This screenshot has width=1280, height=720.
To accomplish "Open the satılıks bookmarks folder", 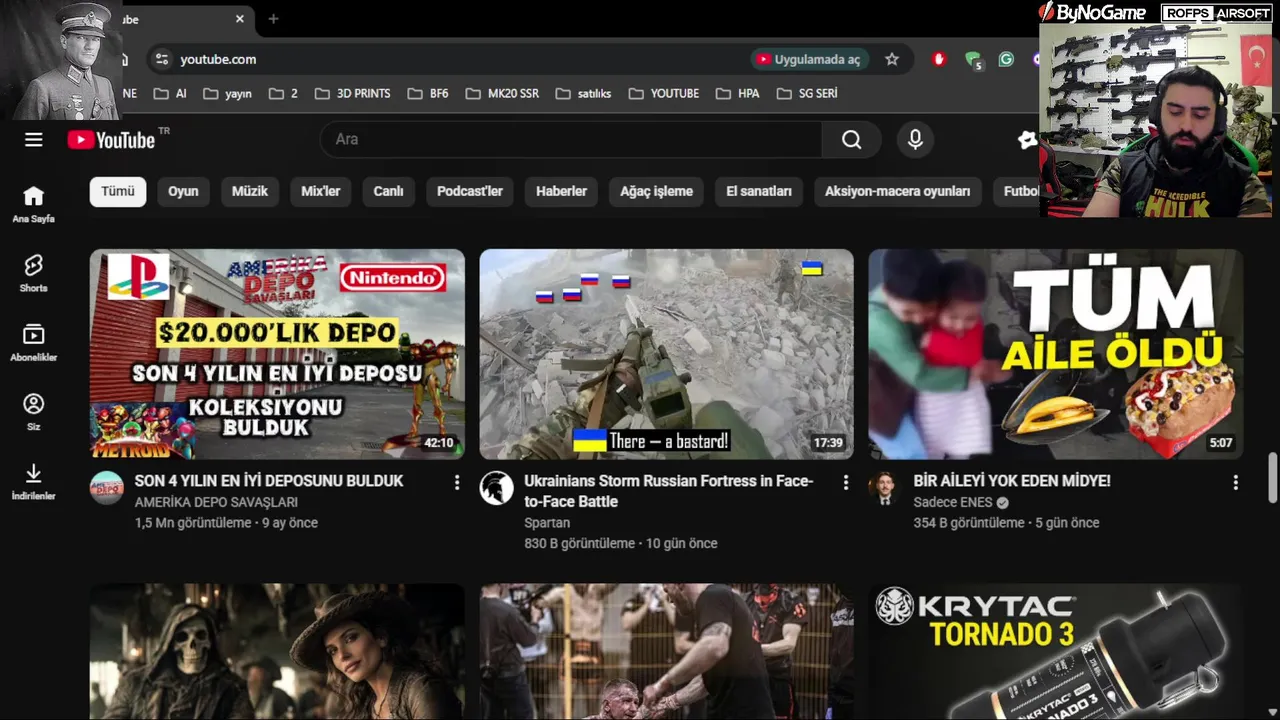I will (x=583, y=93).
